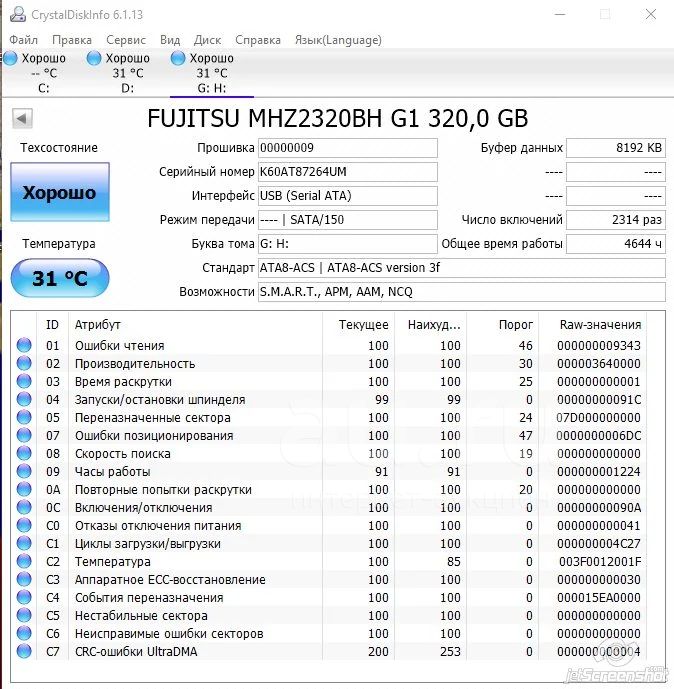Click status orb for Включения/отключения row

point(24,508)
